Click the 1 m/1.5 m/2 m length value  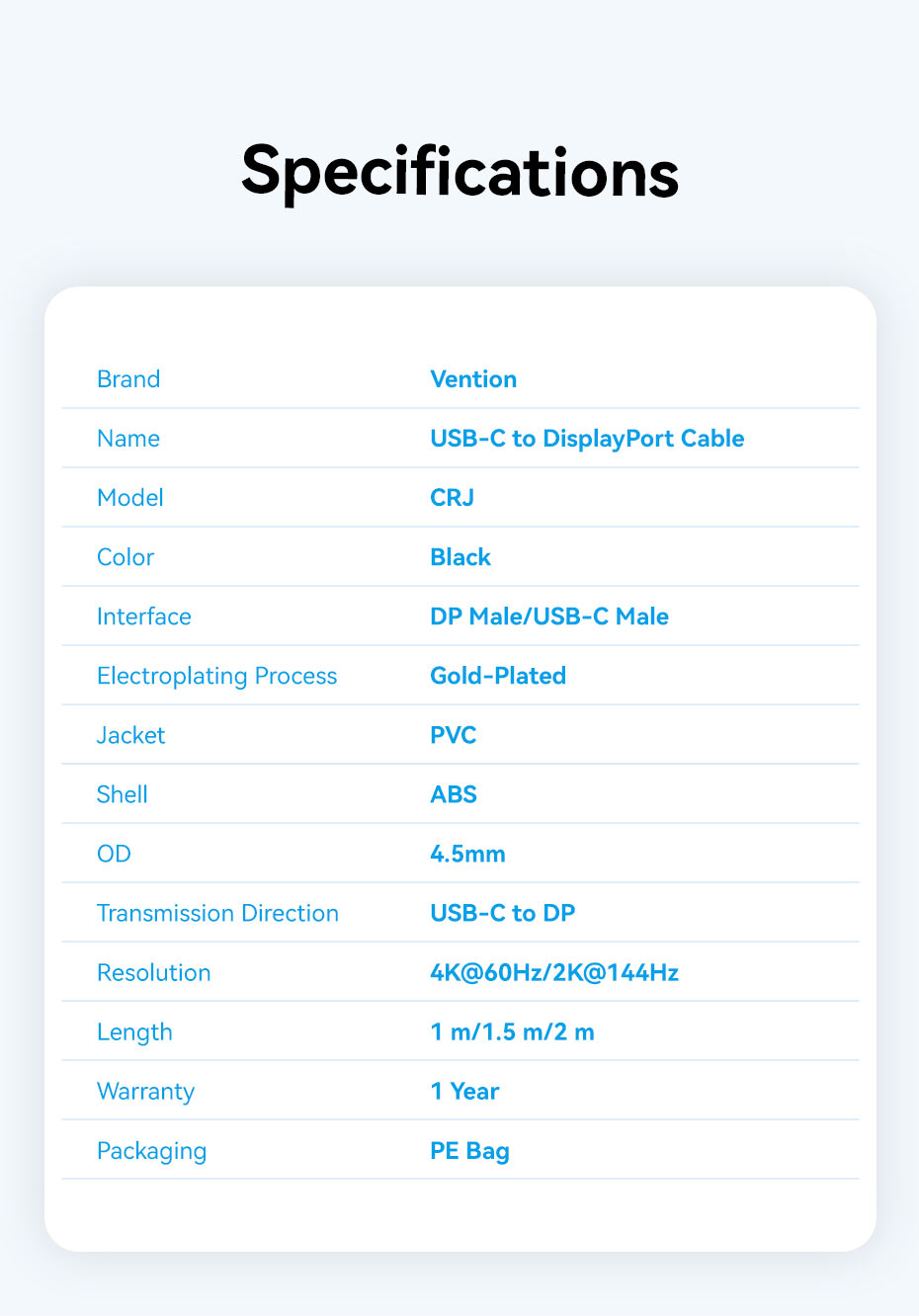(x=513, y=1032)
